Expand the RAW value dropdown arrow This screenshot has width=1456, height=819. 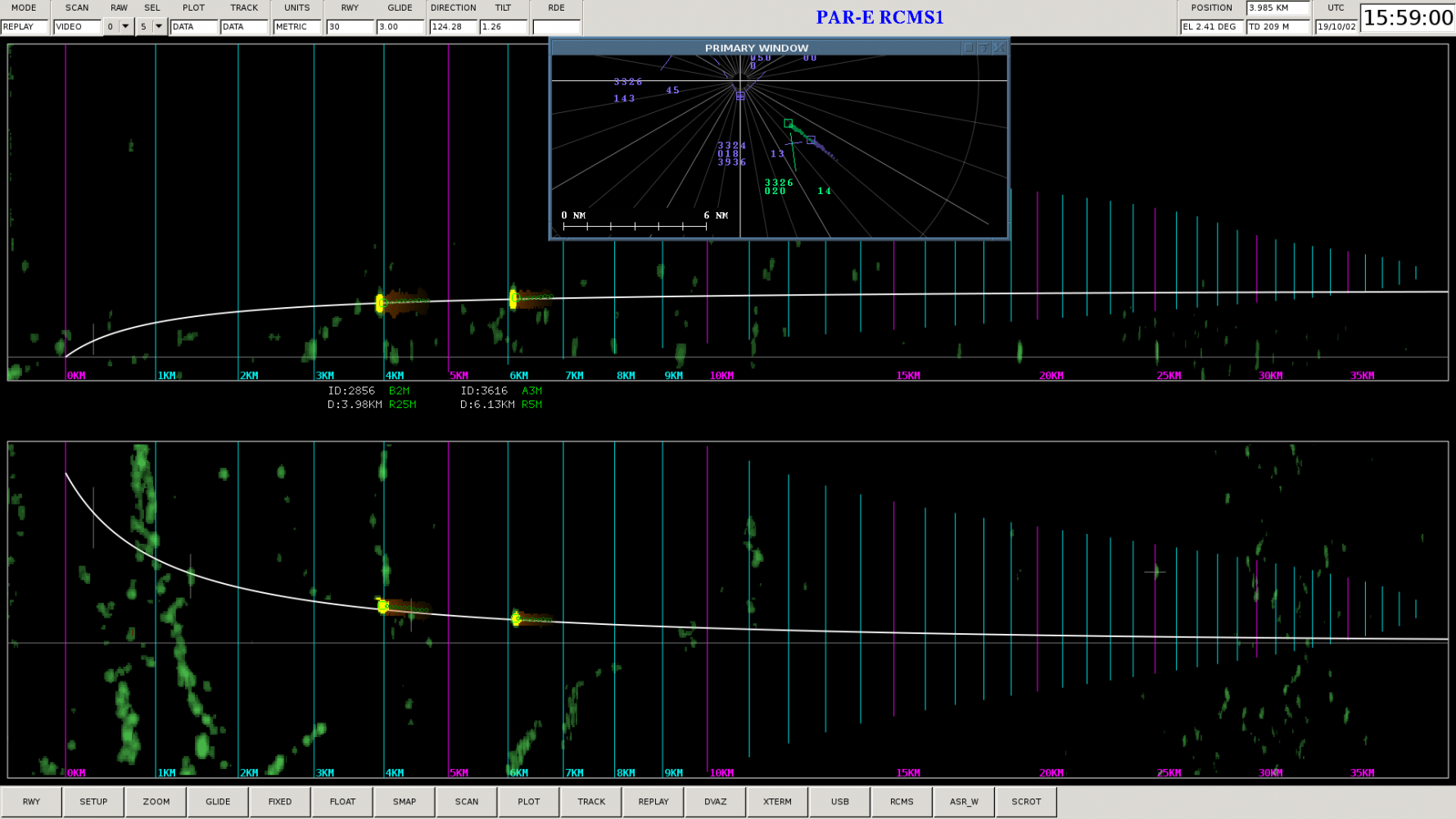(125, 26)
